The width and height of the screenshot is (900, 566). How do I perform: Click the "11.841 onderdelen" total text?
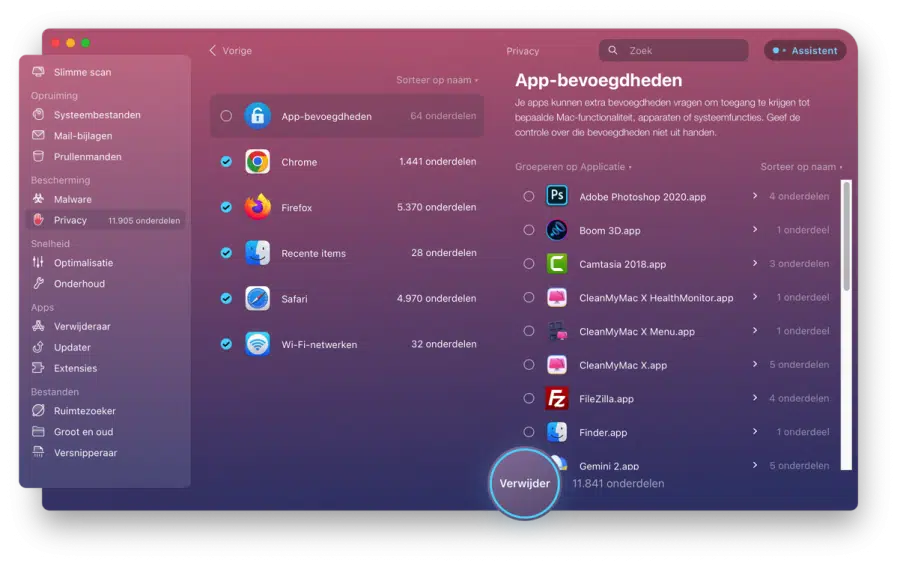point(618,483)
